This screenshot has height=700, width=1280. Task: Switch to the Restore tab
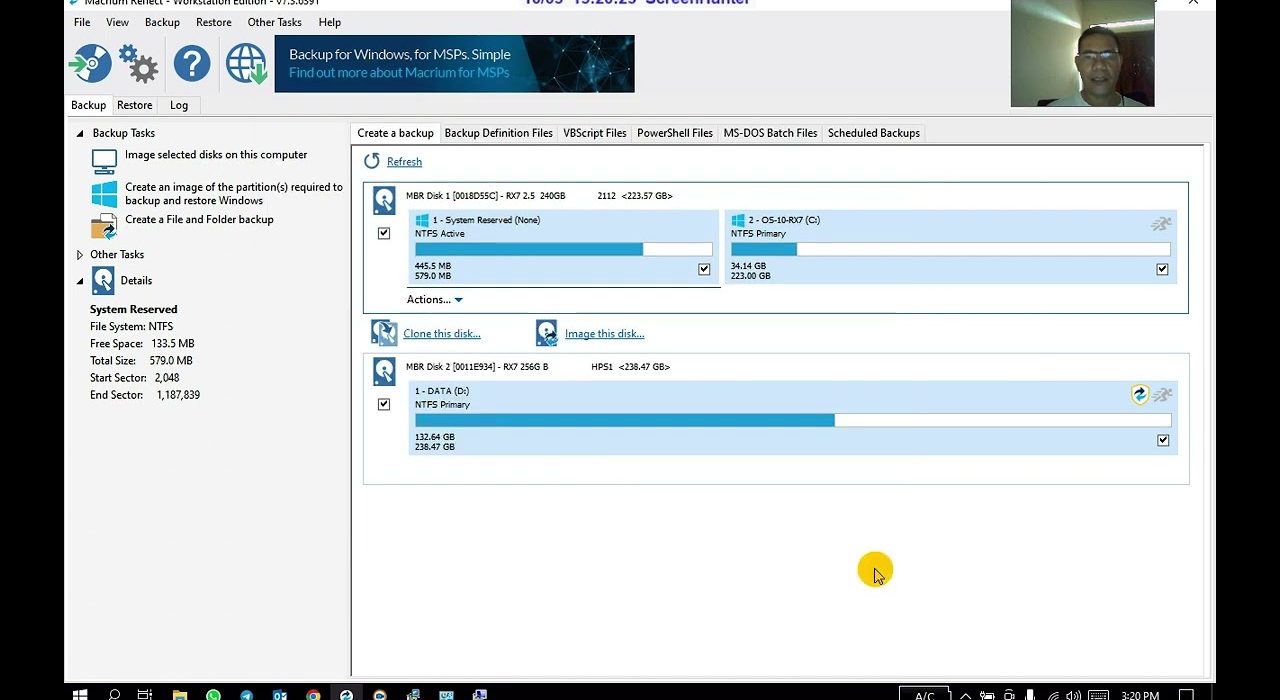tap(134, 105)
